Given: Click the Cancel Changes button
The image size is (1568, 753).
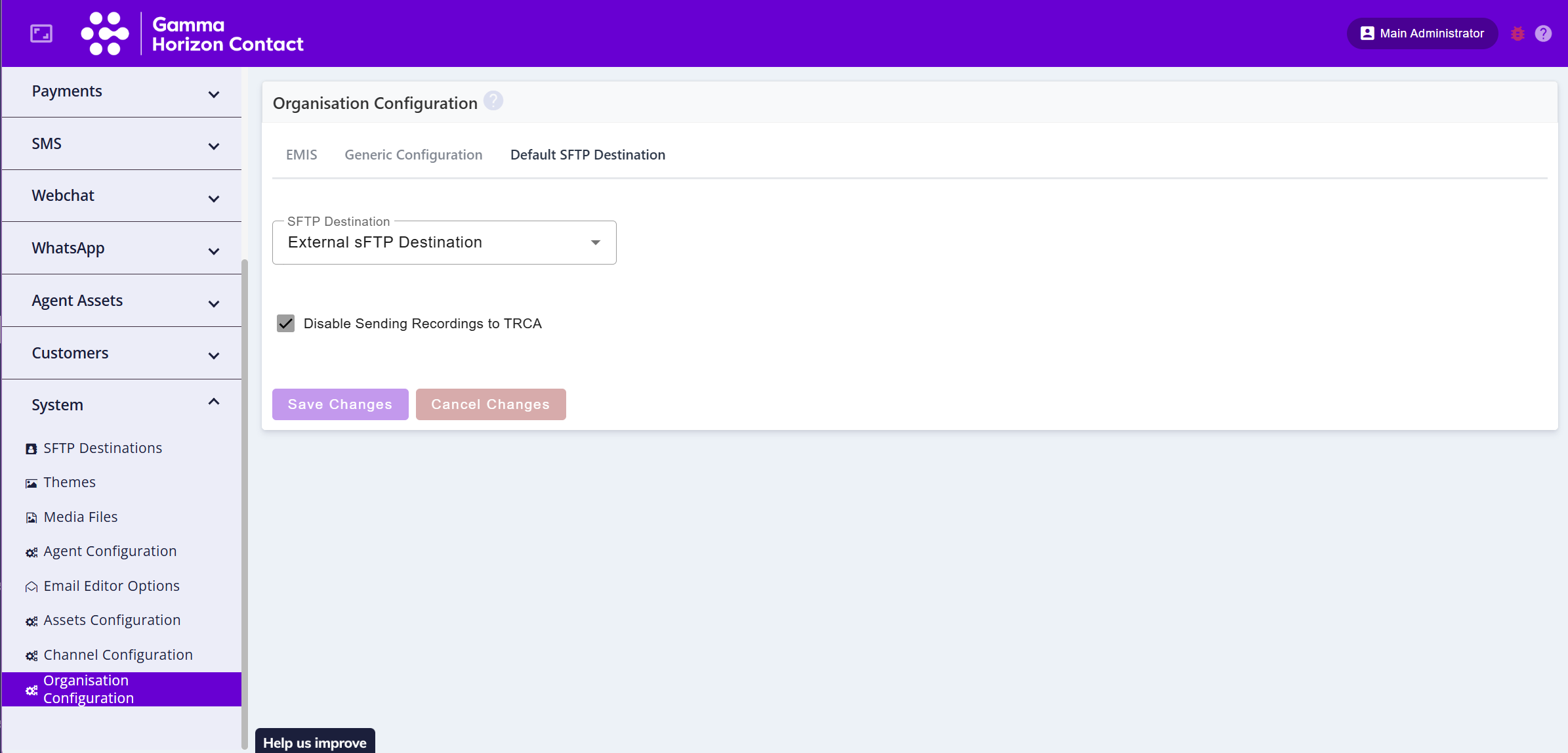Looking at the screenshot, I should pyautogui.click(x=490, y=404).
